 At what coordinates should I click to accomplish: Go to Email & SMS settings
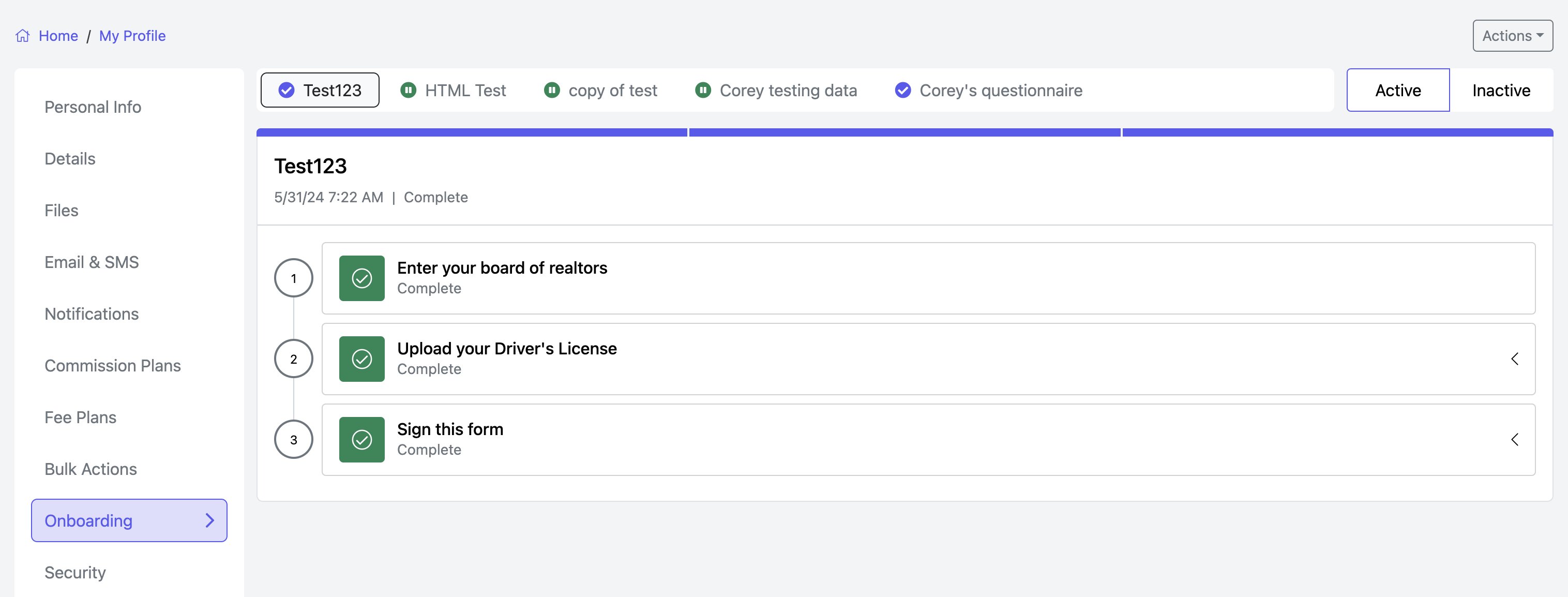click(x=92, y=262)
